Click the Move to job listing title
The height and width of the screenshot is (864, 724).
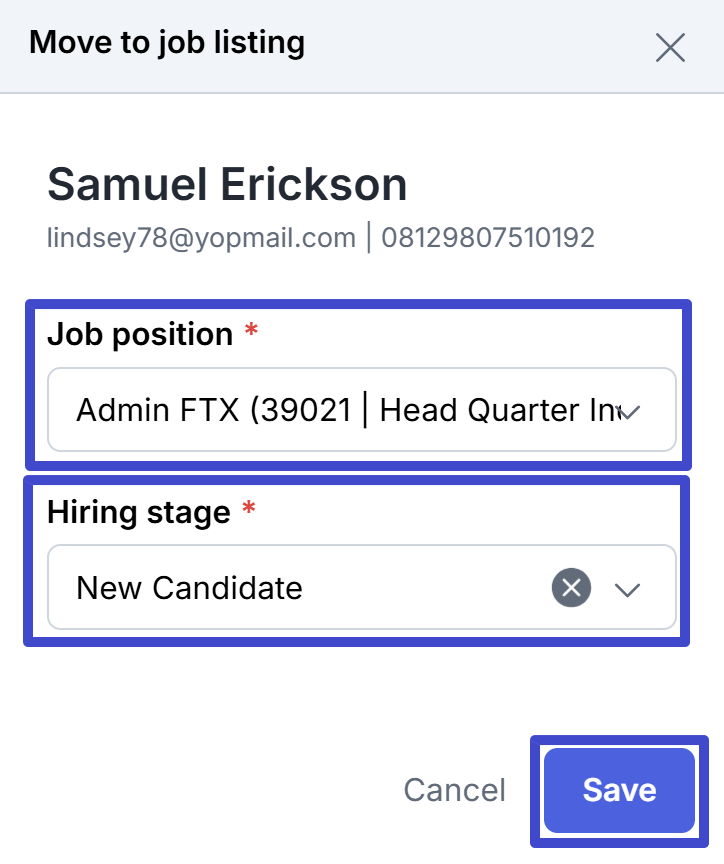[x=167, y=43]
